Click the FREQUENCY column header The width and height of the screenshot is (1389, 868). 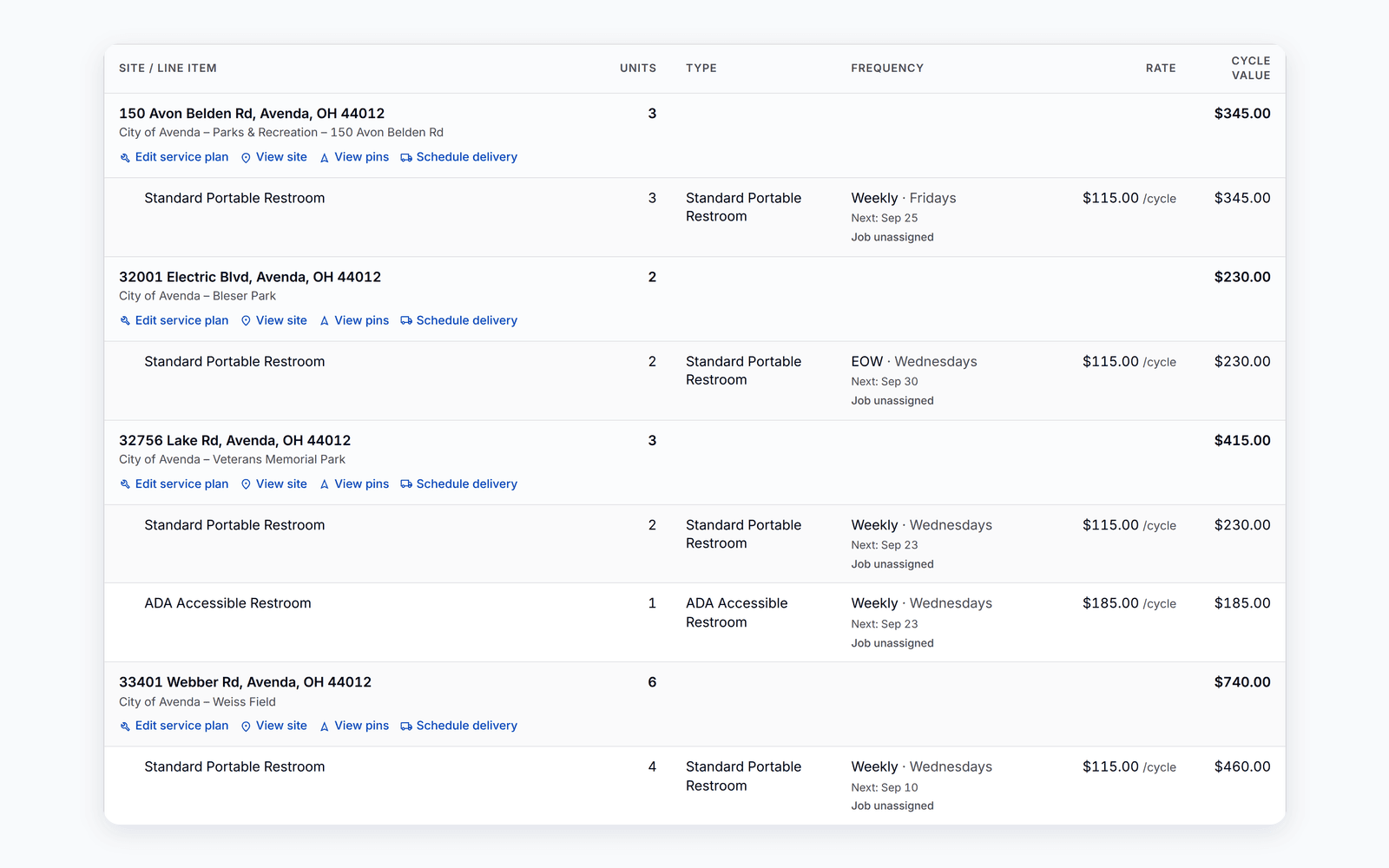pyautogui.click(x=887, y=68)
